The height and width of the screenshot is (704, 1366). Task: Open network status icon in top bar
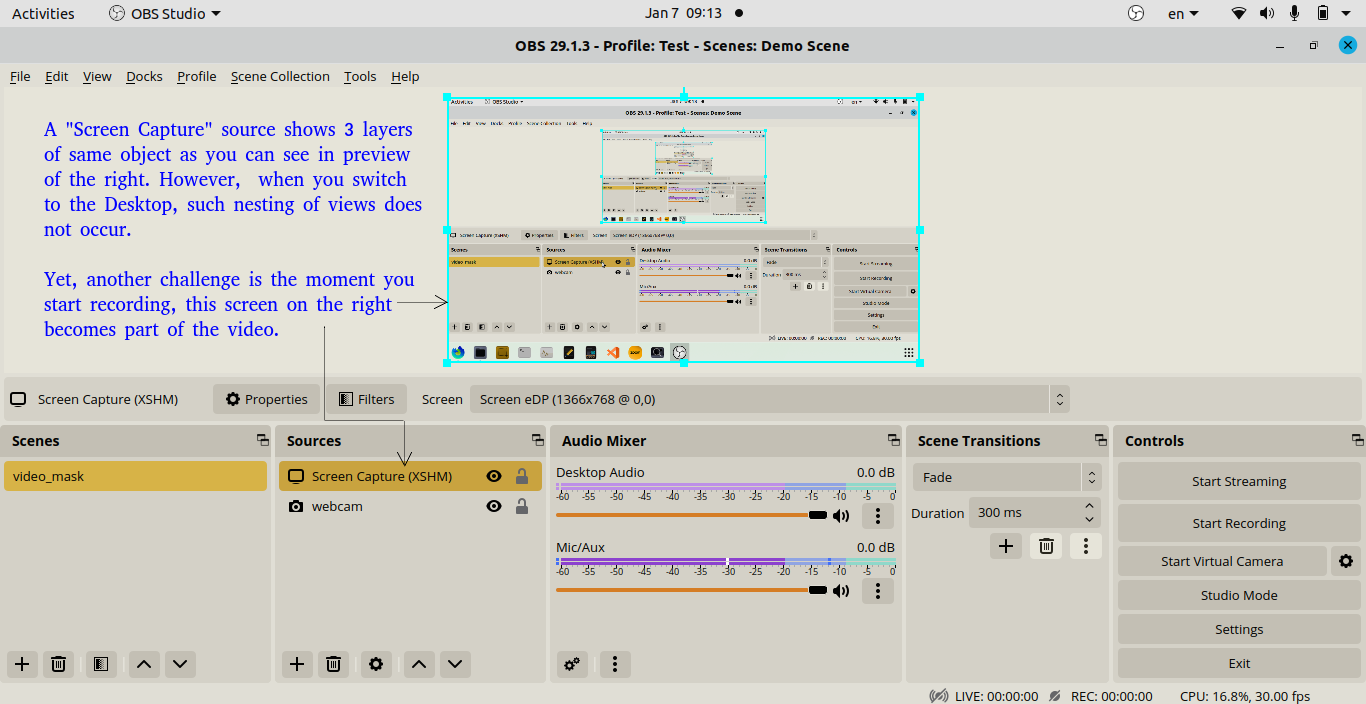1239,13
